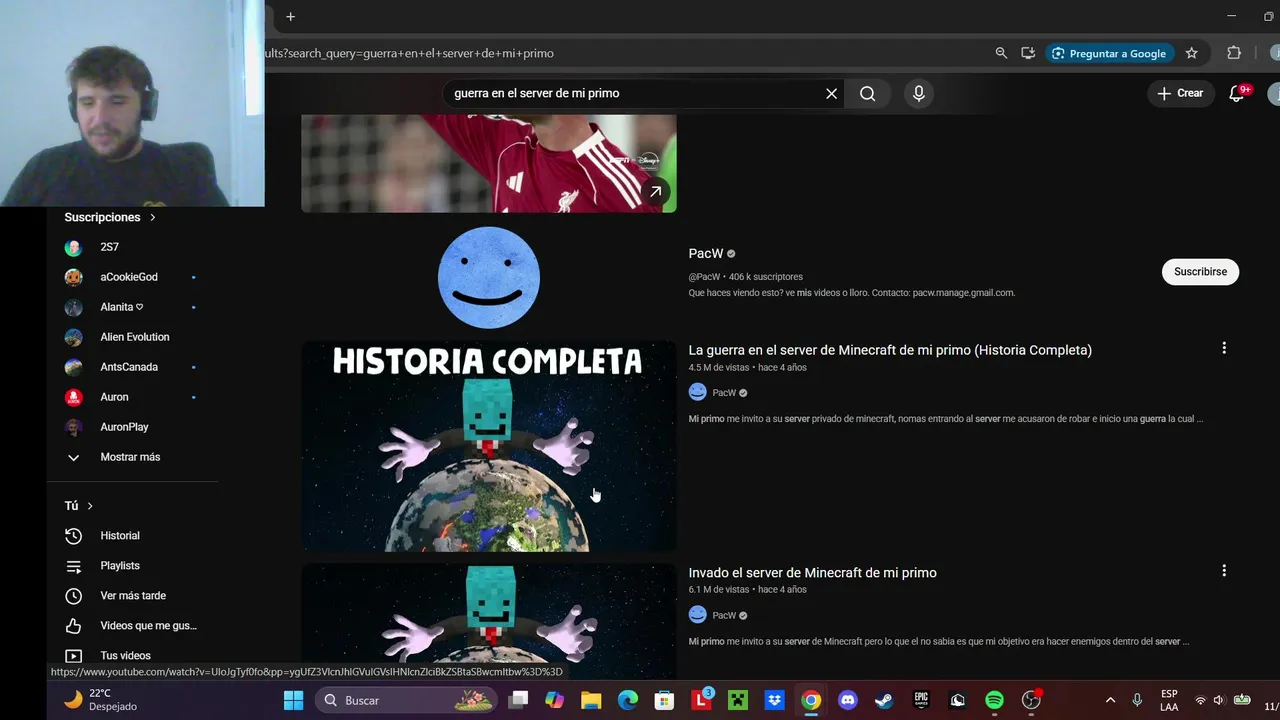Open OBS Studio from the taskbar
Image resolution: width=1280 pixels, height=720 pixels.
pos(1031,701)
